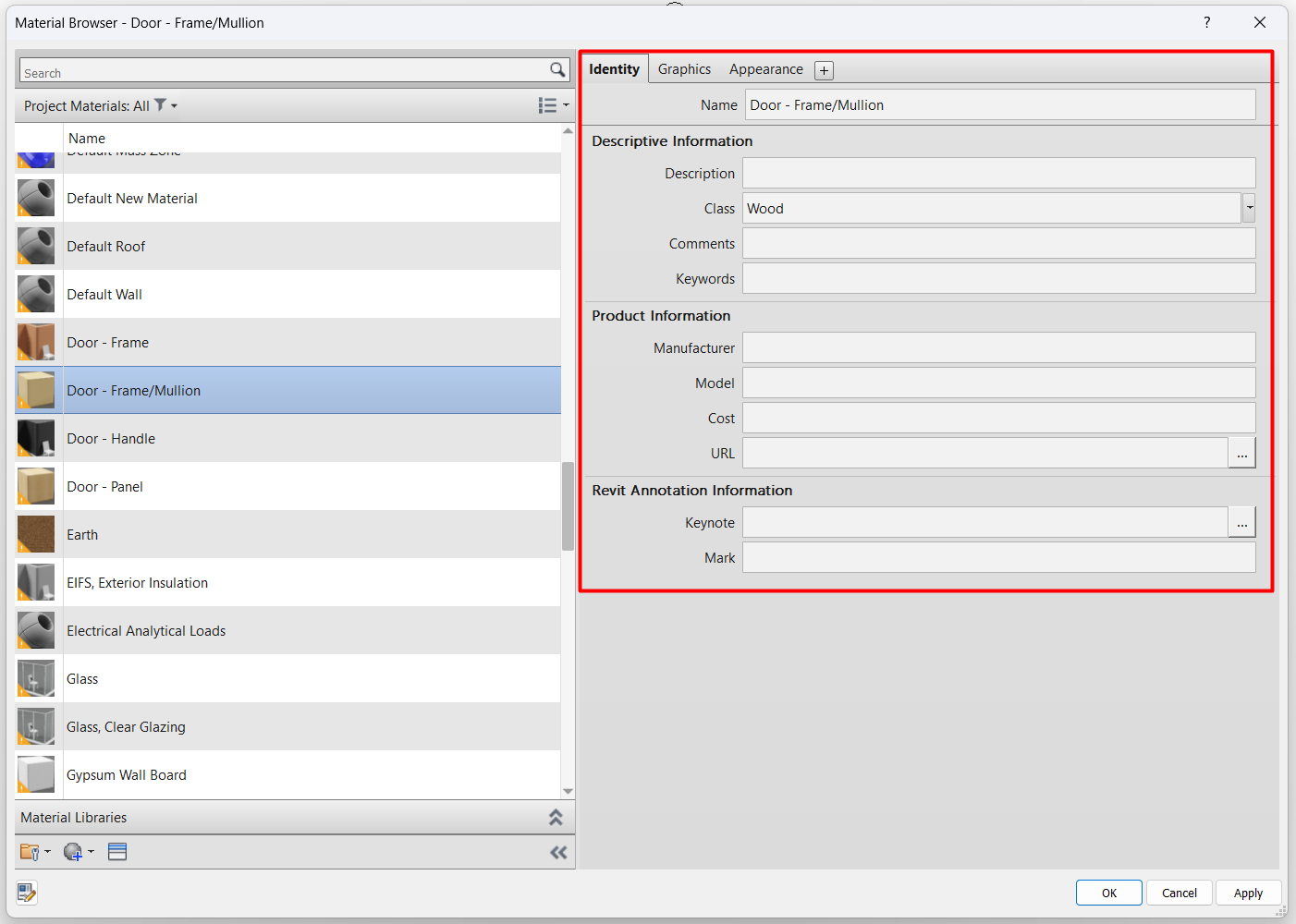Image resolution: width=1296 pixels, height=924 pixels.
Task: Click the Door - Frame thumbnail
Action: (x=36, y=342)
